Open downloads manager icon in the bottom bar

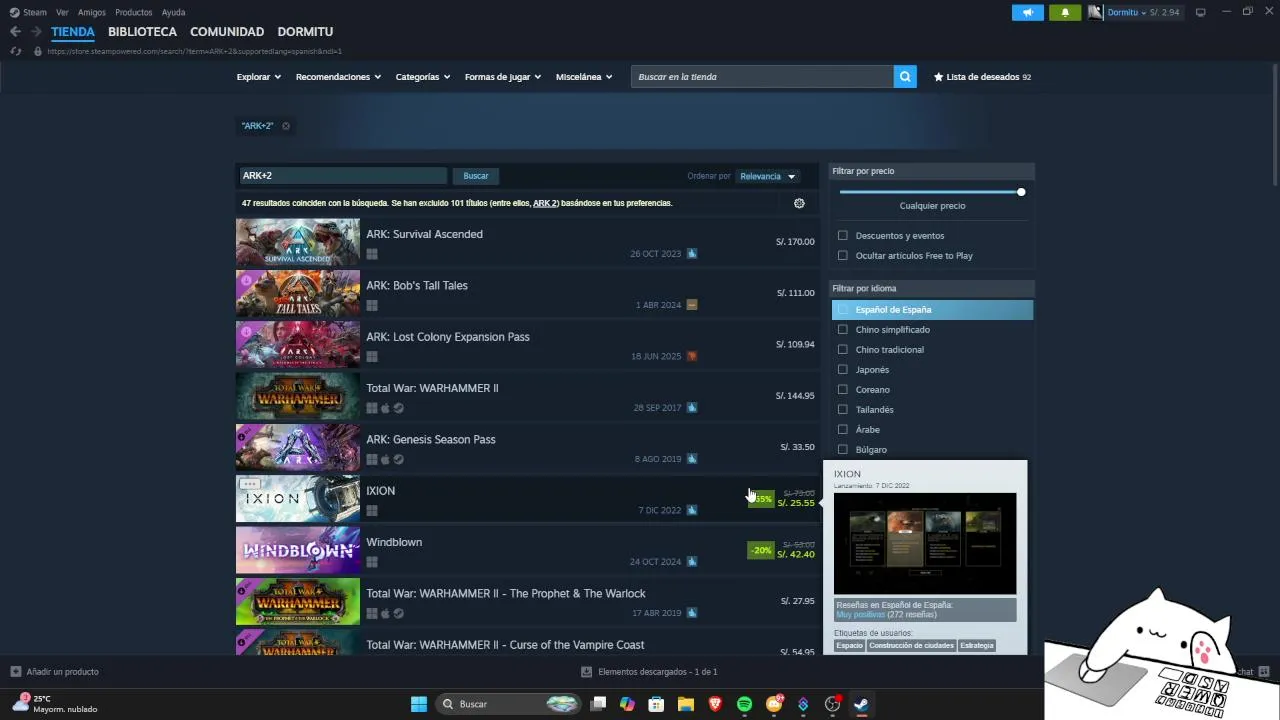tap(587, 672)
